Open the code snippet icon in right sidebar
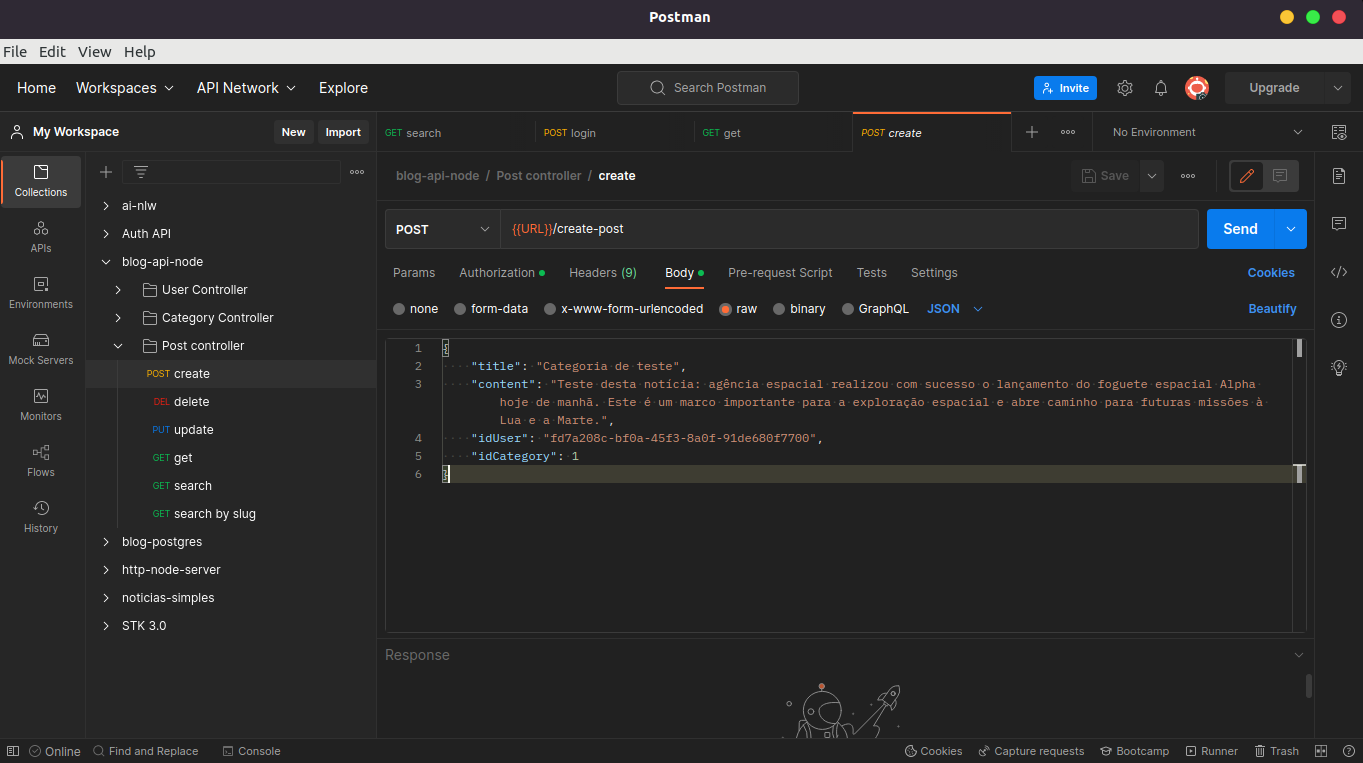Screen dimensions: 1363x763 [x=1339, y=272]
